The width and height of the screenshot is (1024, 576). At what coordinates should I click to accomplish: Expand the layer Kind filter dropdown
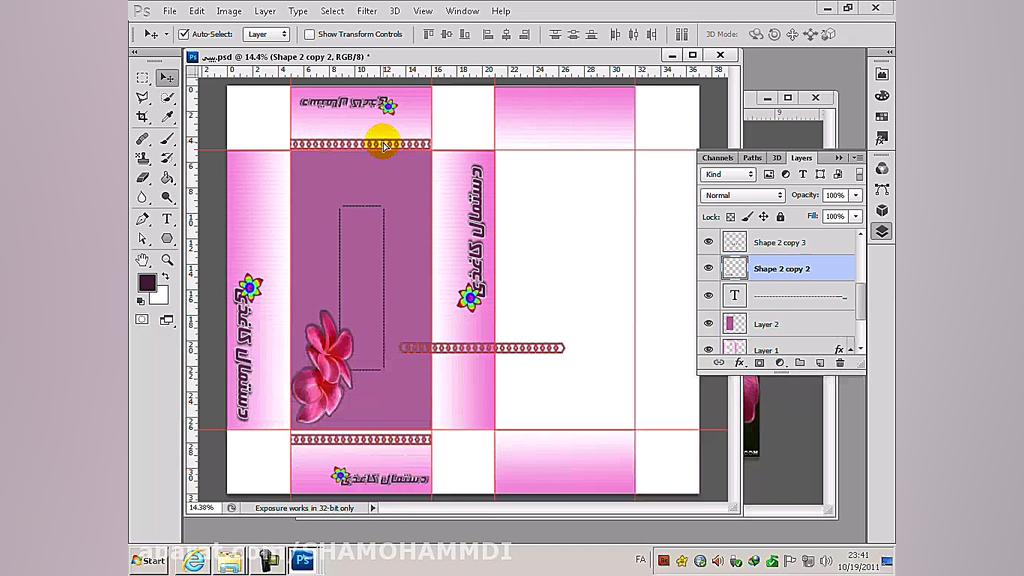click(727, 174)
